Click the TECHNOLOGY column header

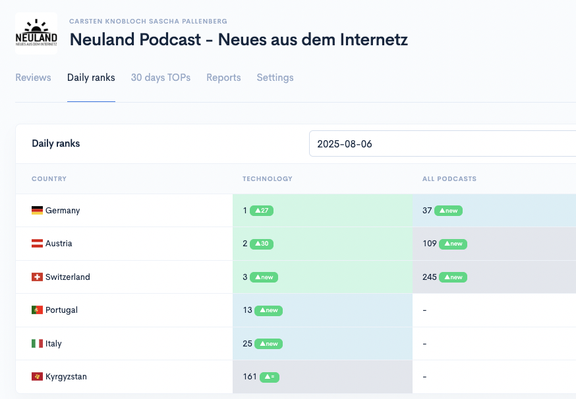[x=267, y=179]
